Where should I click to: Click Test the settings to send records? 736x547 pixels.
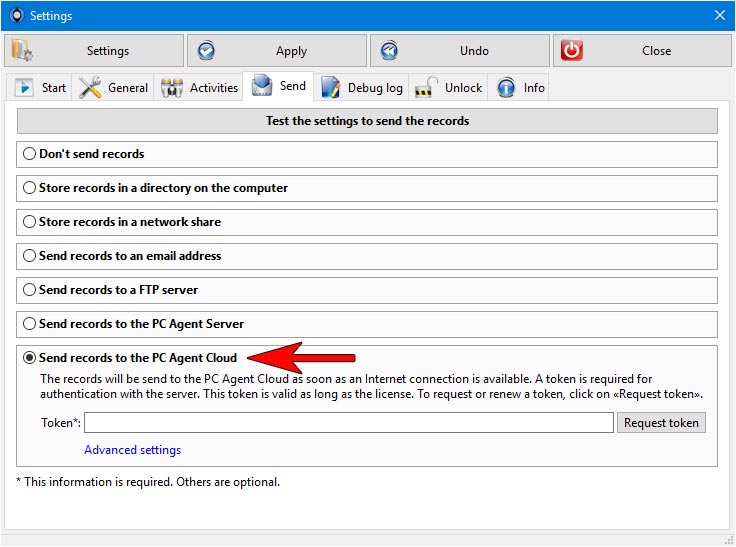click(367, 121)
